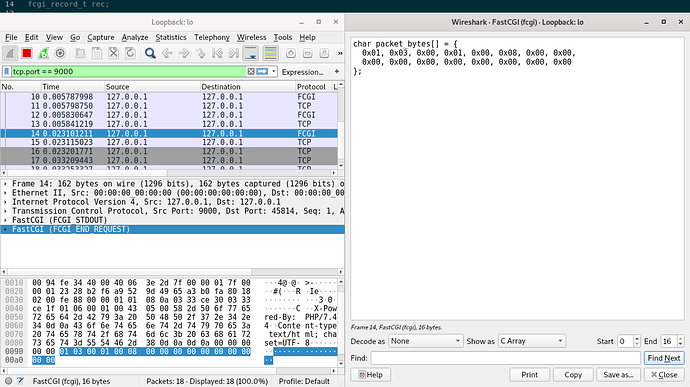This screenshot has height=387, width=690.
Task: Open the Statistics menu
Action: (171, 37)
